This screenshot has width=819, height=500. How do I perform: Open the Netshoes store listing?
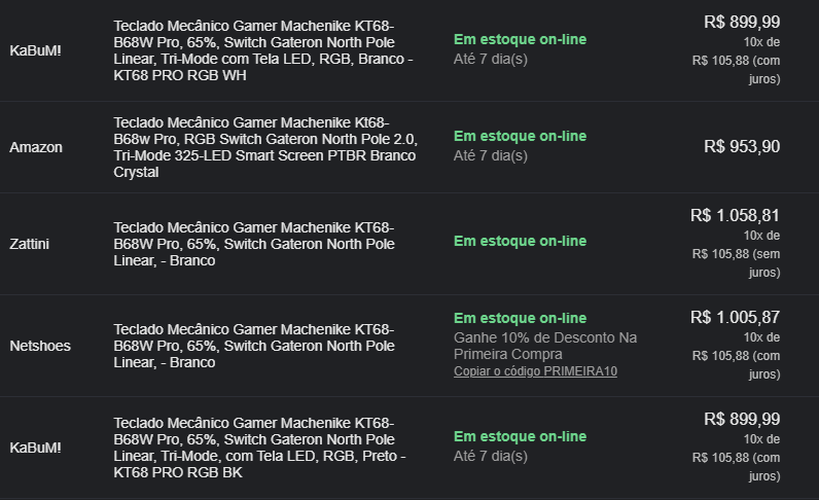point(40,346)
